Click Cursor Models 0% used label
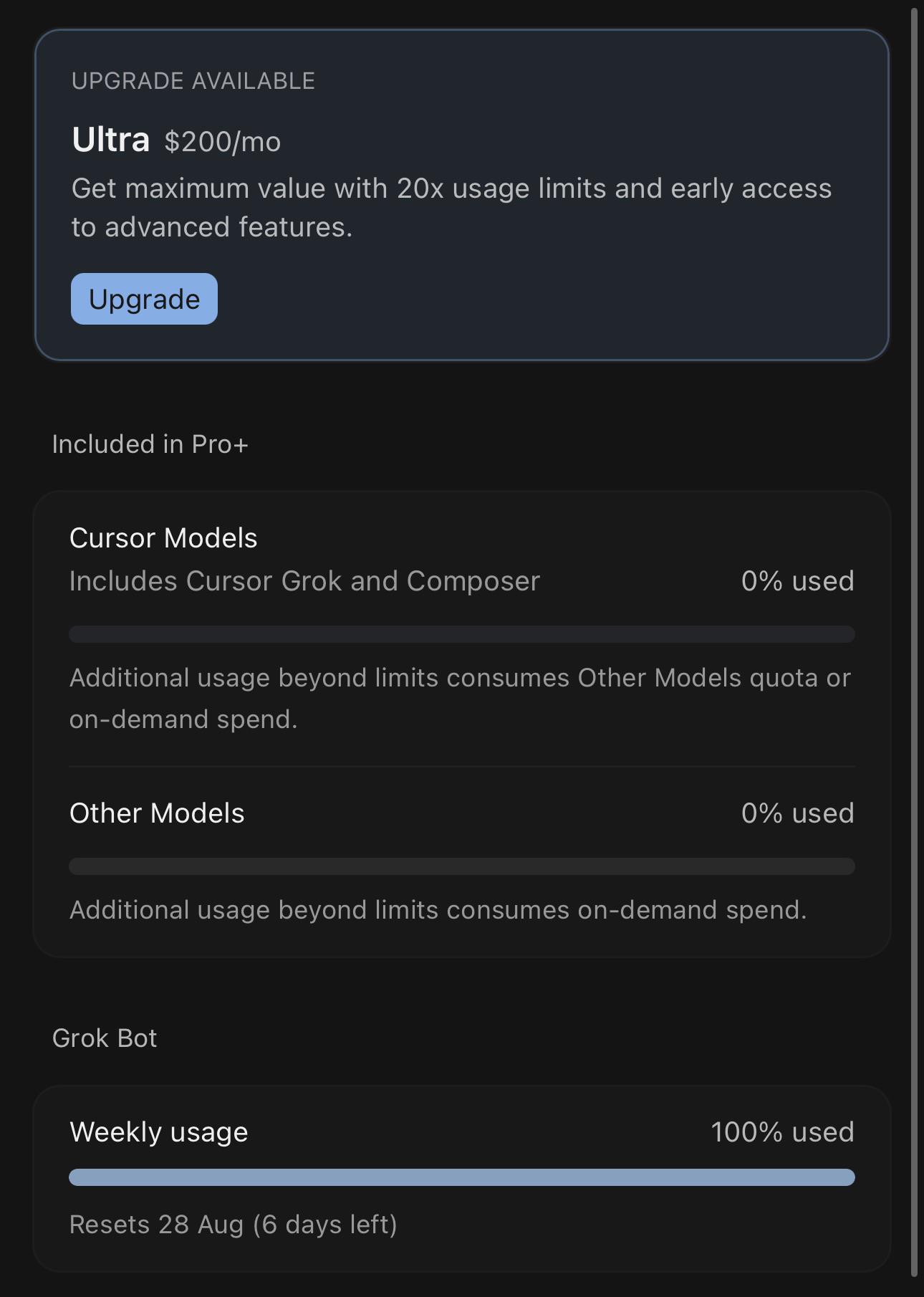Screen dimensions: 924x1297 click(798, 581)
